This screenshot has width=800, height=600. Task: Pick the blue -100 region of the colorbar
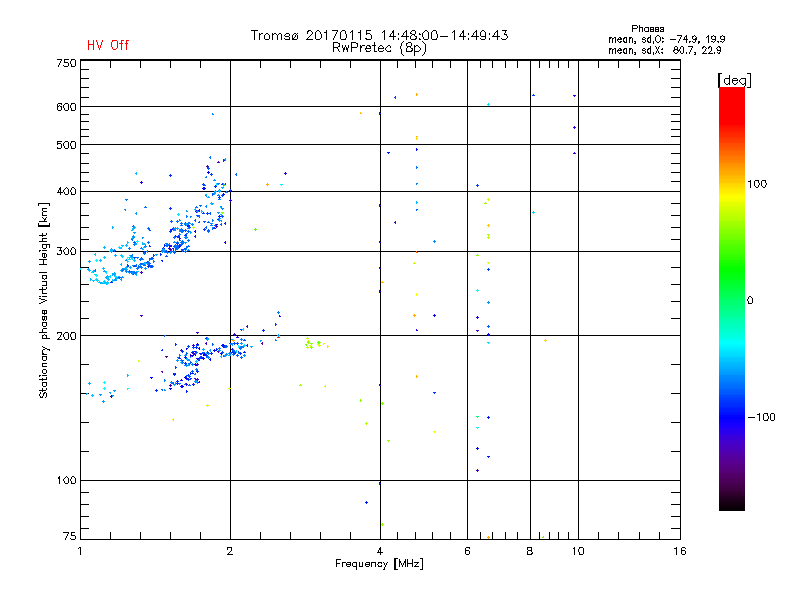click(732, 416)
